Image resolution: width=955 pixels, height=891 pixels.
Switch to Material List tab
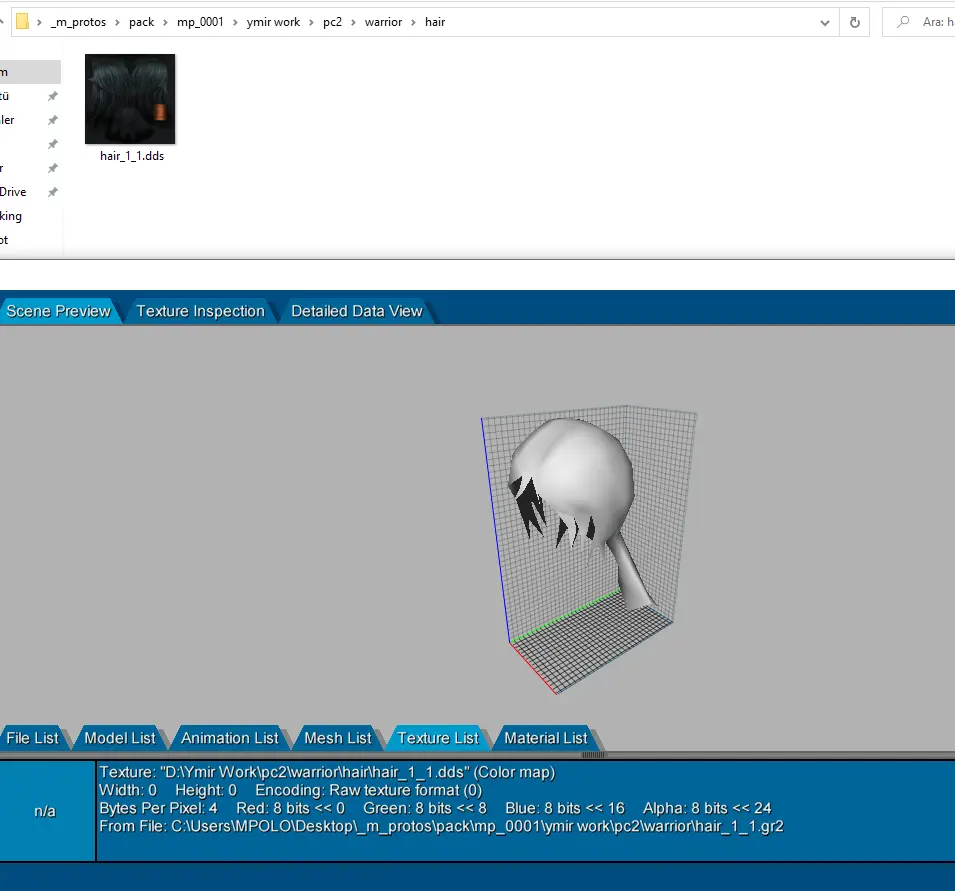point(545,738)
